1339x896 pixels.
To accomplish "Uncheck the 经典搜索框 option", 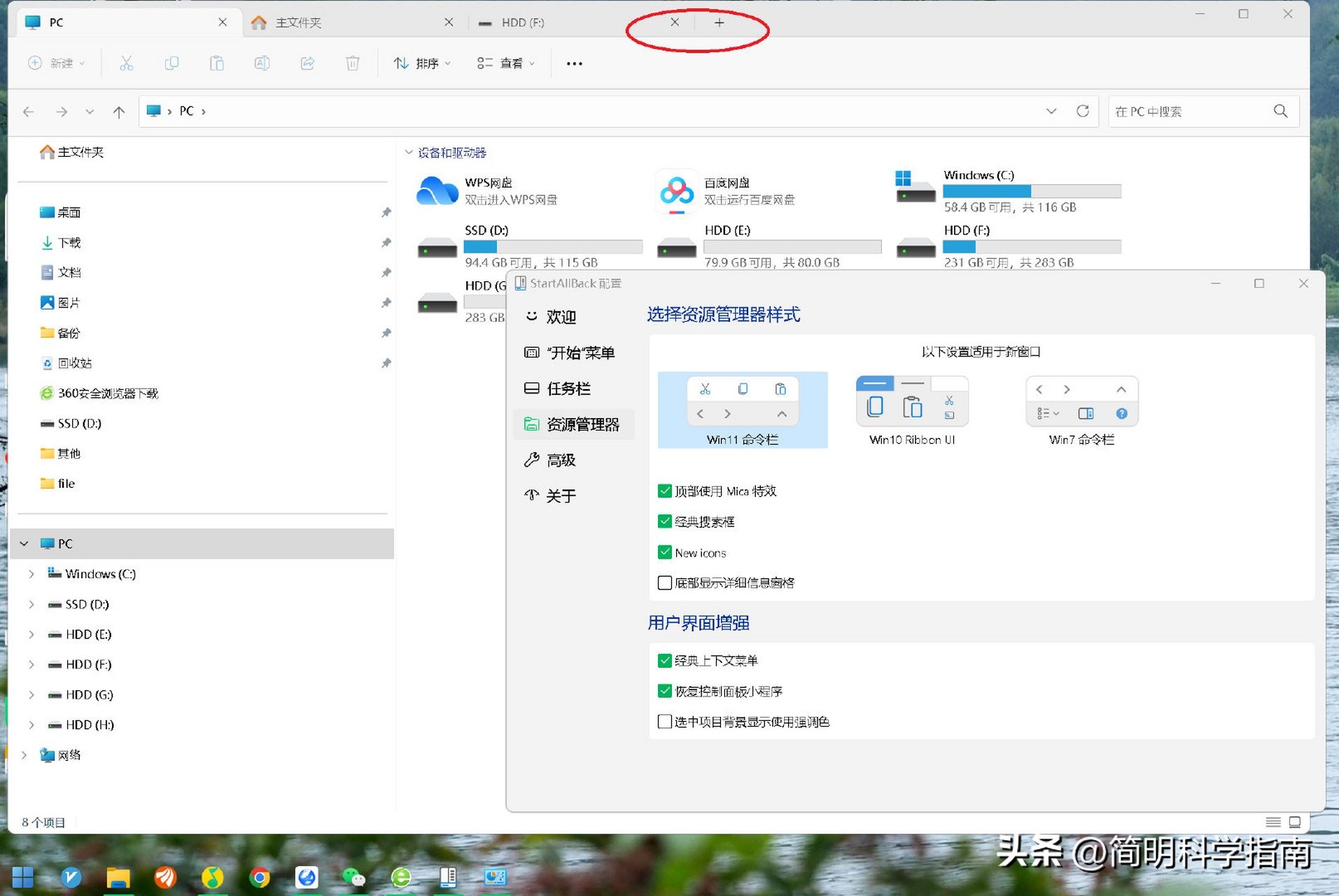I will click(665, 521).
